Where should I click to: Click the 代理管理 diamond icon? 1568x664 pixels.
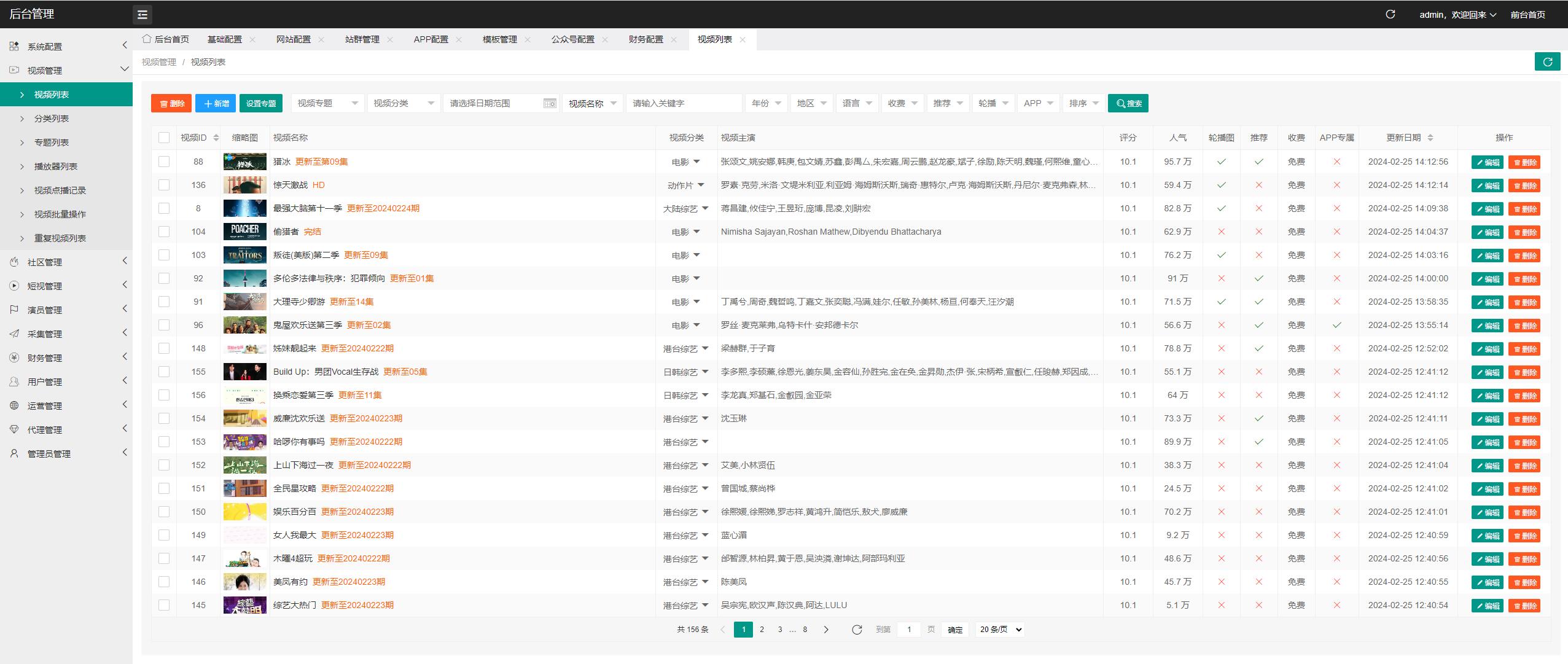click(x=14, y=429)
